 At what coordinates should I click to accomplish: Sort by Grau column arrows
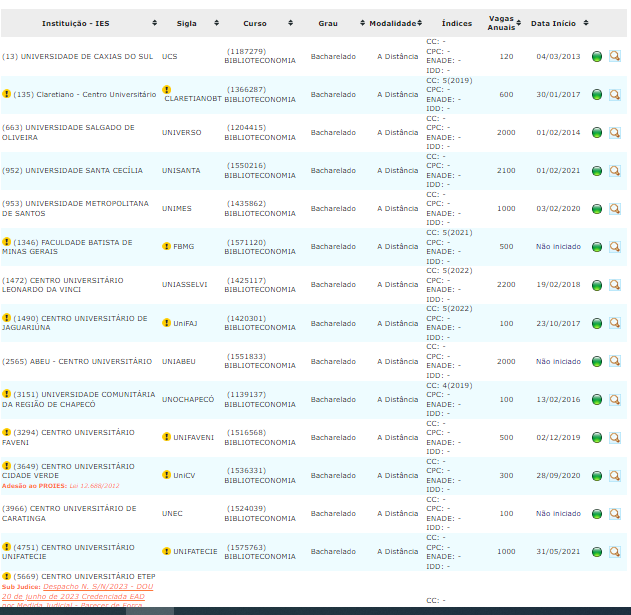coord(362,23)
